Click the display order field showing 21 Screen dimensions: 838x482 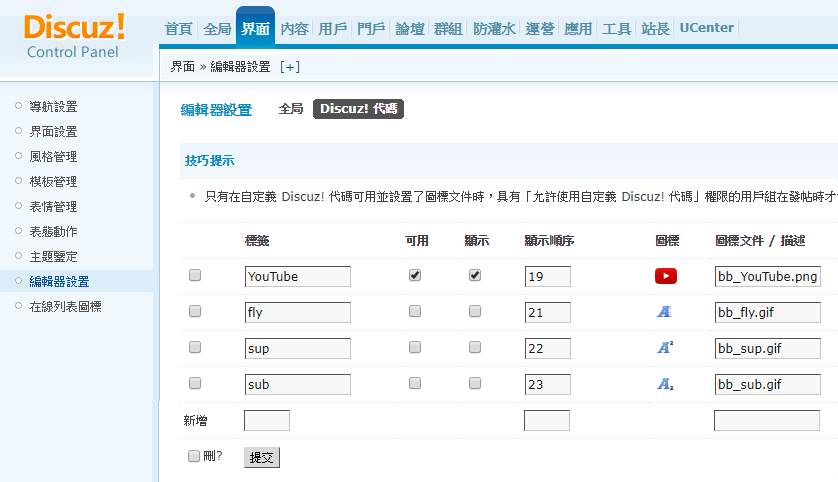point(547,312)
